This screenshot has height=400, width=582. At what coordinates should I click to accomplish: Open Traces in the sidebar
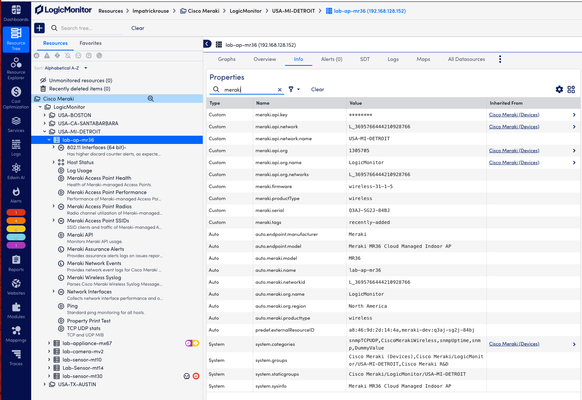pyautogui.click(x=16, y=357)
